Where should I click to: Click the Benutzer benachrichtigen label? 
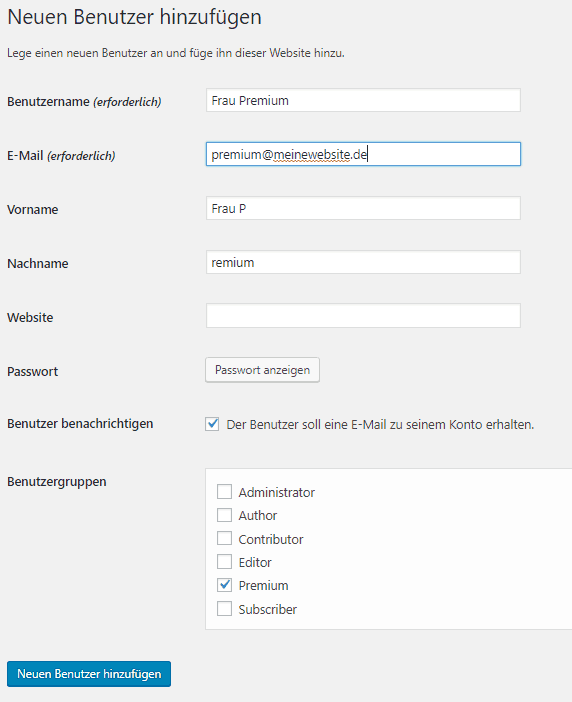80,424
